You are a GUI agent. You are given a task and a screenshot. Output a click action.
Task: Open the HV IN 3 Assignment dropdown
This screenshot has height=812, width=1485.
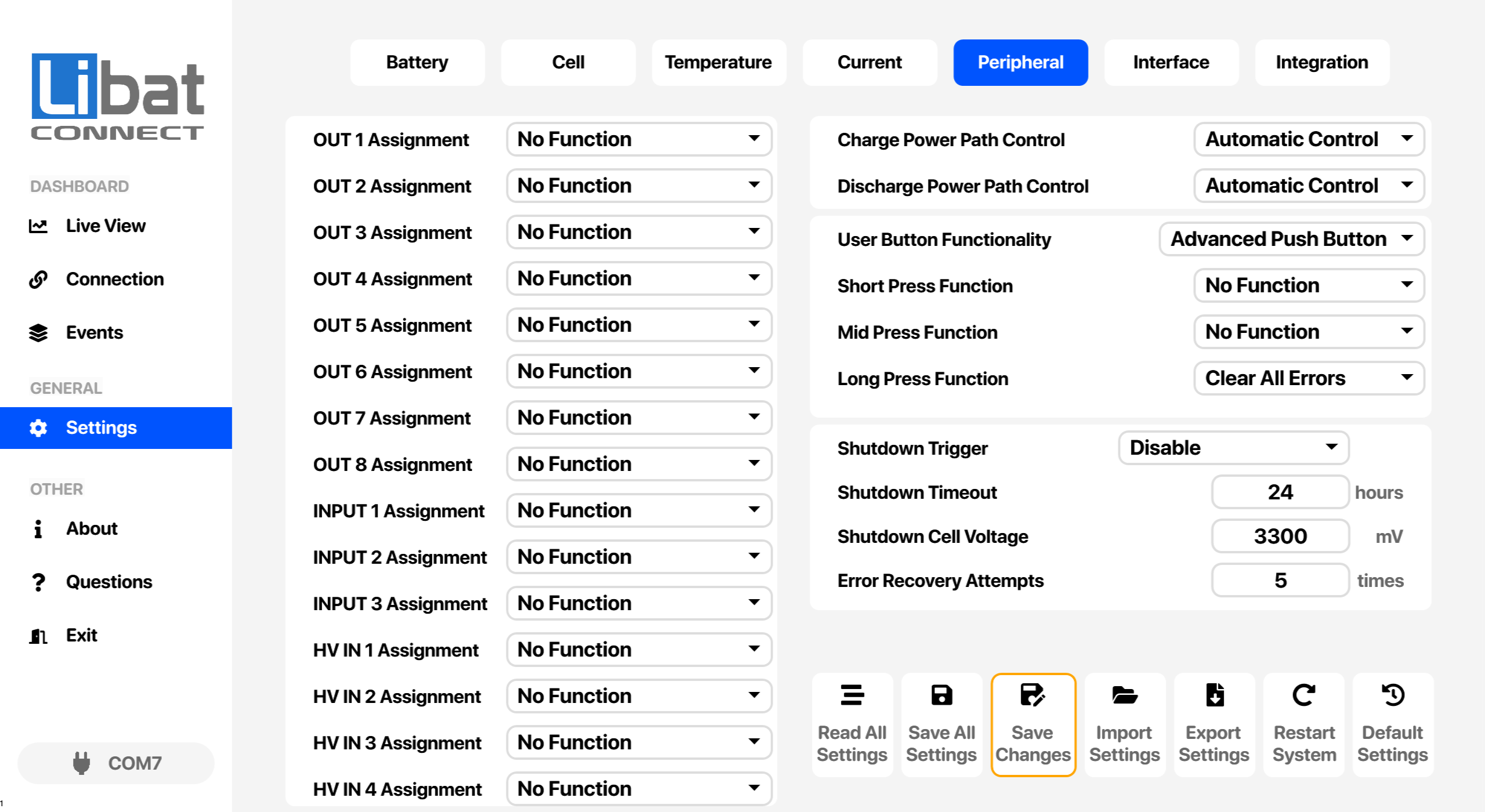[639, 742]
